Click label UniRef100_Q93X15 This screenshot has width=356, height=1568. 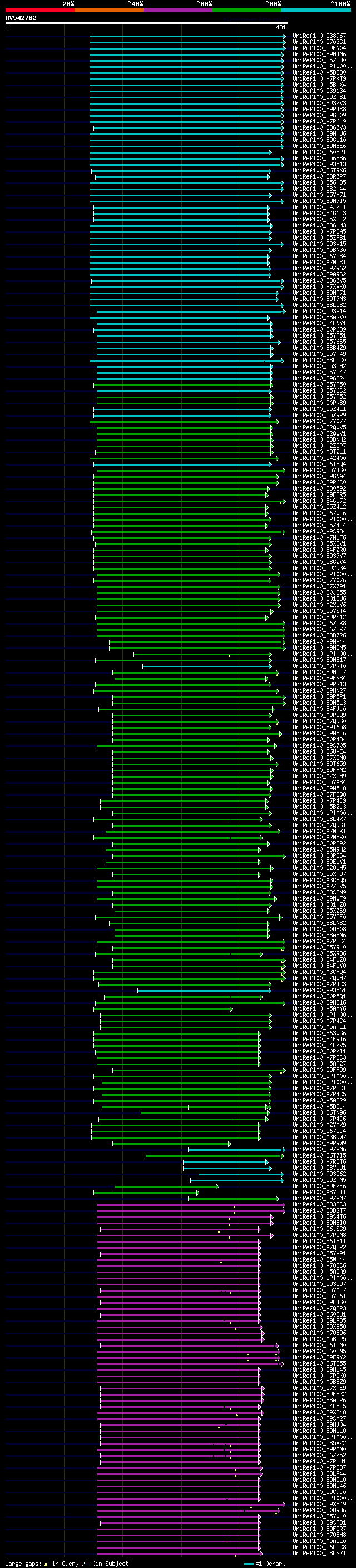(x=319, y=244)
